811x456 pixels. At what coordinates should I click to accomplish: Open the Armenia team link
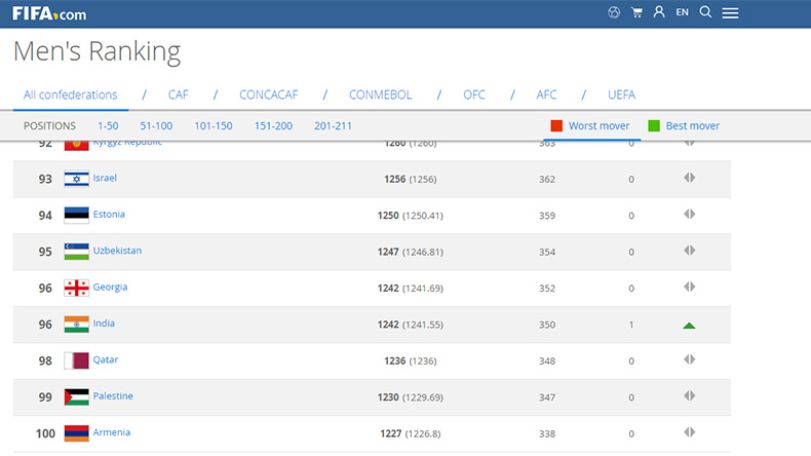click(111, 433)
